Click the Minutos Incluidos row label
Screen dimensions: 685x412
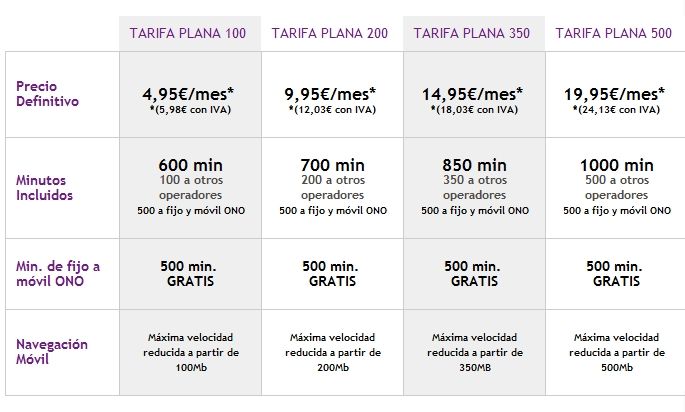point(45,187)
